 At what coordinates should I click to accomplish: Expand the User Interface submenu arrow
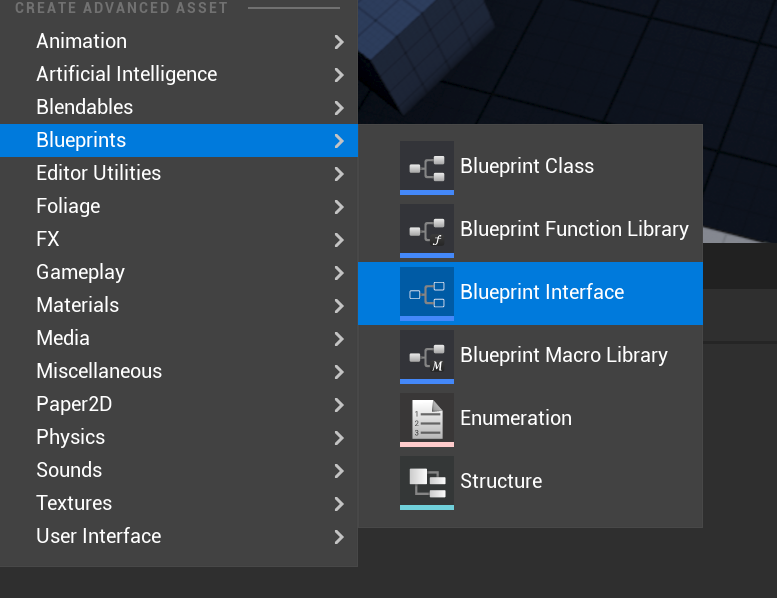(x=339, y=537)
